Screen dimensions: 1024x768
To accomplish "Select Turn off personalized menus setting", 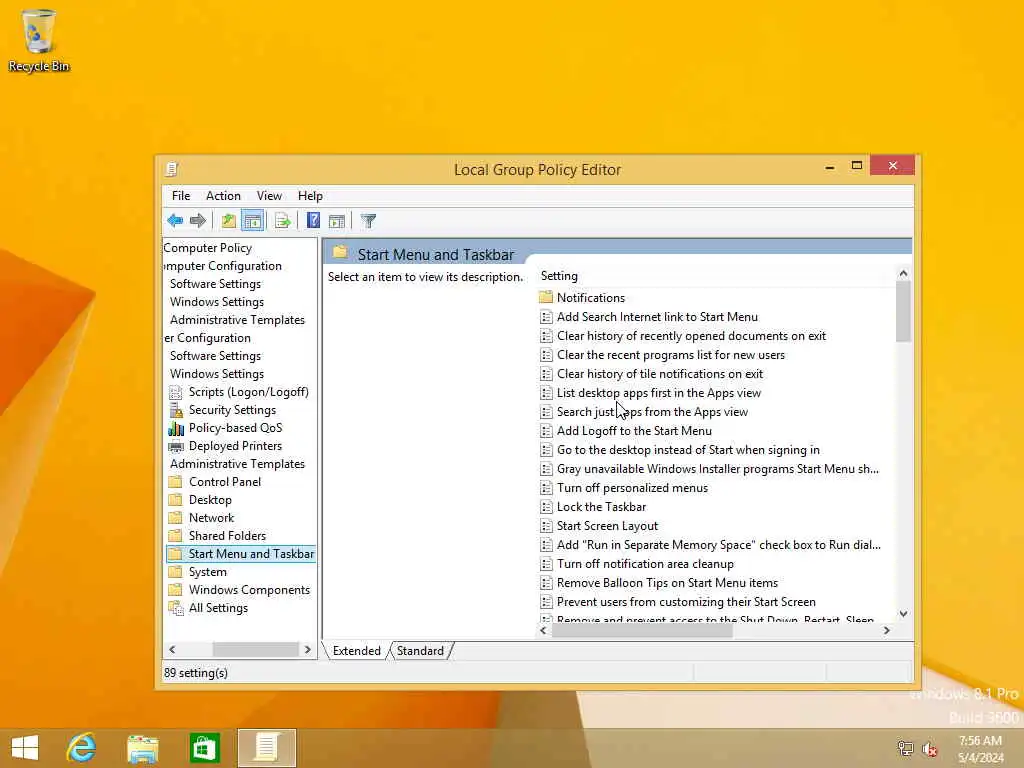I will [632, 488].
